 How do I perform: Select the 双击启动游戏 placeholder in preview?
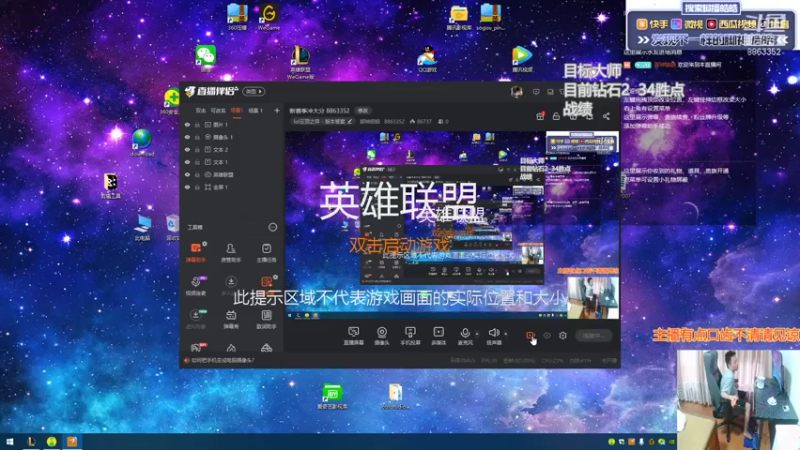[400, 245]
